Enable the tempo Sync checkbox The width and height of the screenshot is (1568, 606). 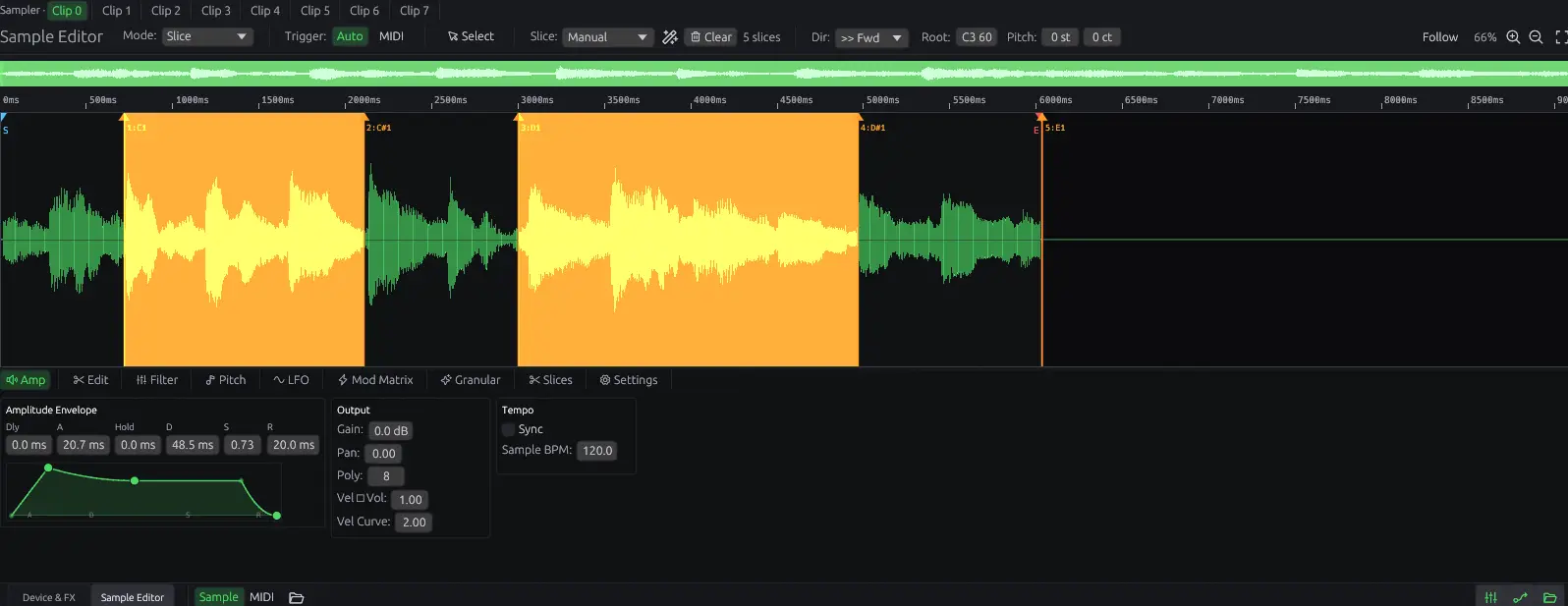point(508,430)
